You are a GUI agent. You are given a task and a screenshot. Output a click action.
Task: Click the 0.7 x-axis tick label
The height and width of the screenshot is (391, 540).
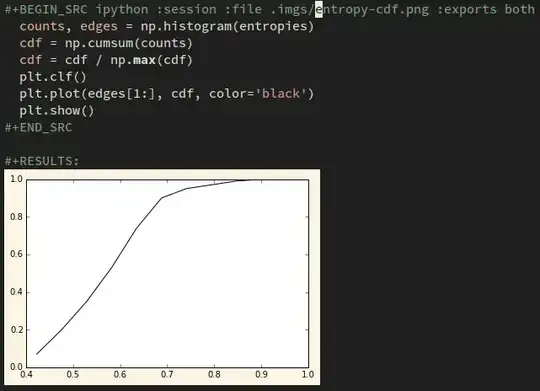[x=167, y=374]
